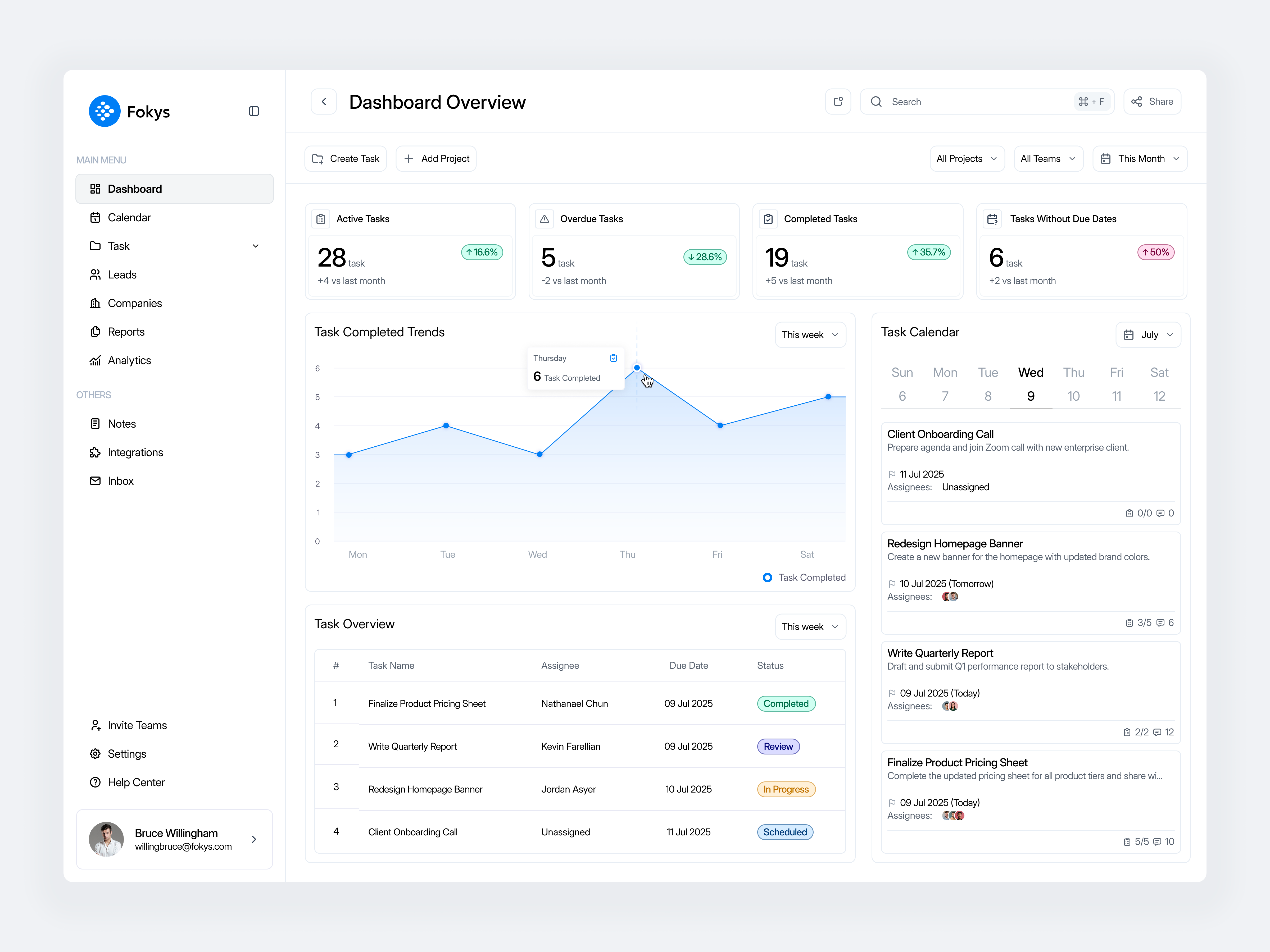Click the Share button
Screen dimensions: 1270x952
pyautogui.click(x=1152, y=101)
